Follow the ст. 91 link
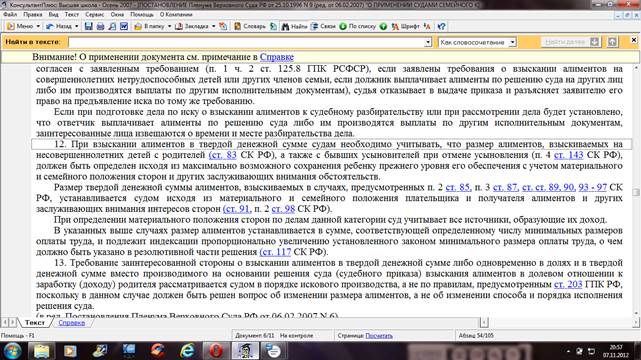The width and height of the screenshot is (641, 360). coord(236,209)
